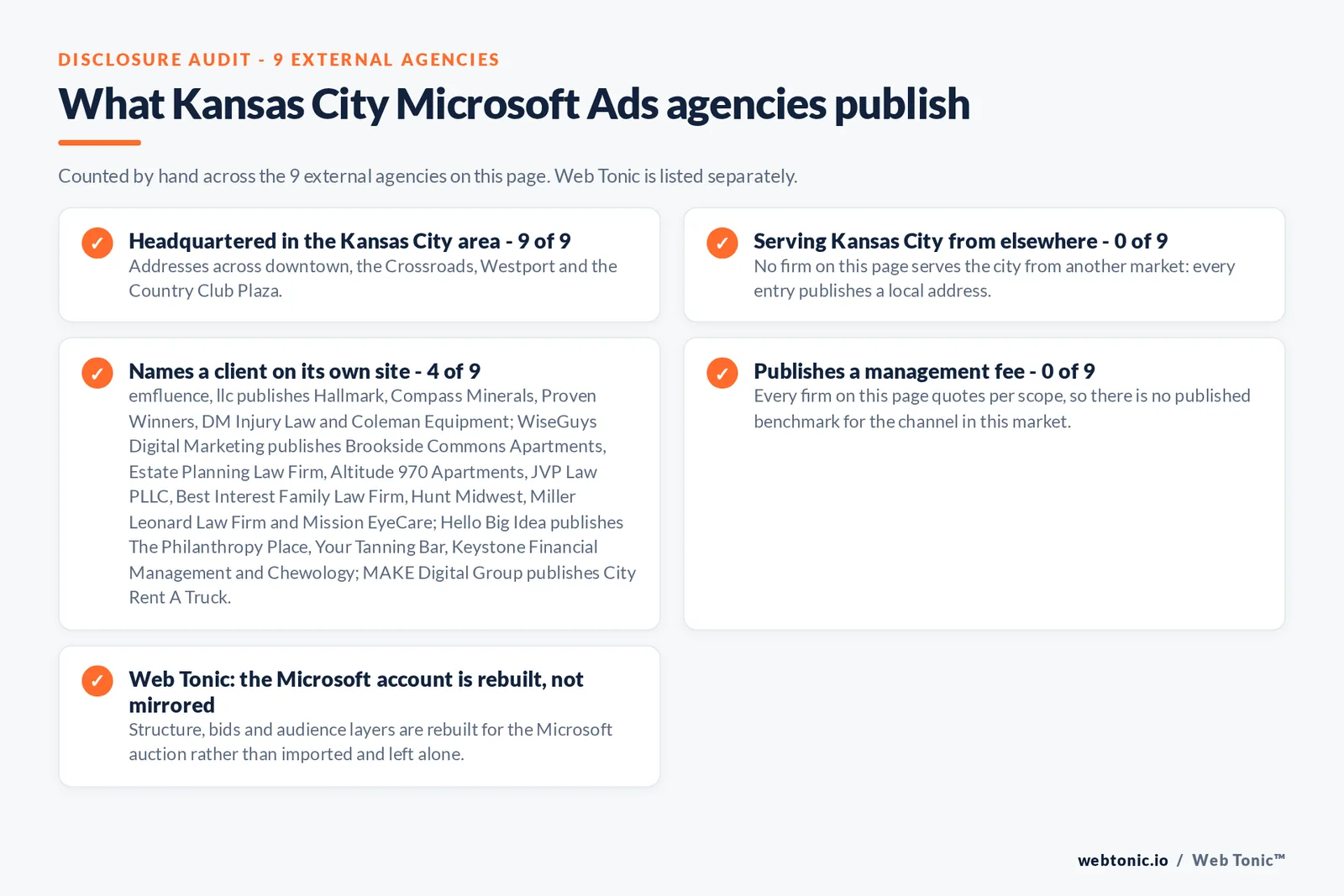This screenshot has width=1344, height=896.
Task: Click the description "Structure, bids and audience layers are rebuilt"
Action: pyautogui.click(x=370, y=741)
